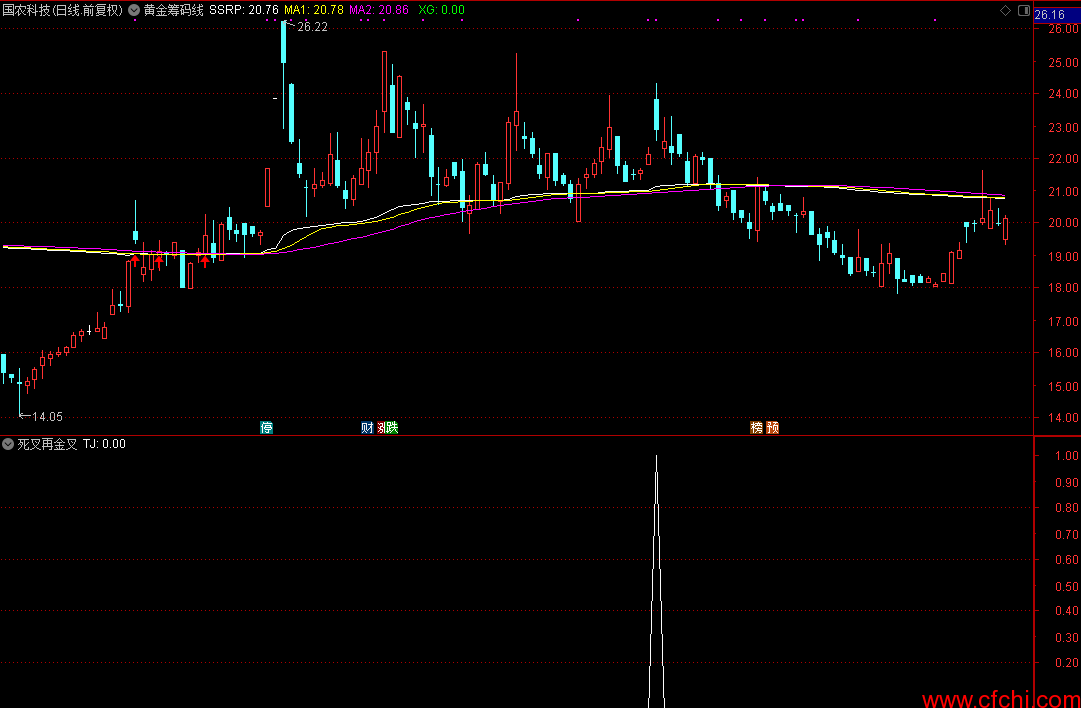This screenshot has height=708, width=1081.
Task: Click the 黄金筹码线 indicator name
Action: [x=173, y=10]
